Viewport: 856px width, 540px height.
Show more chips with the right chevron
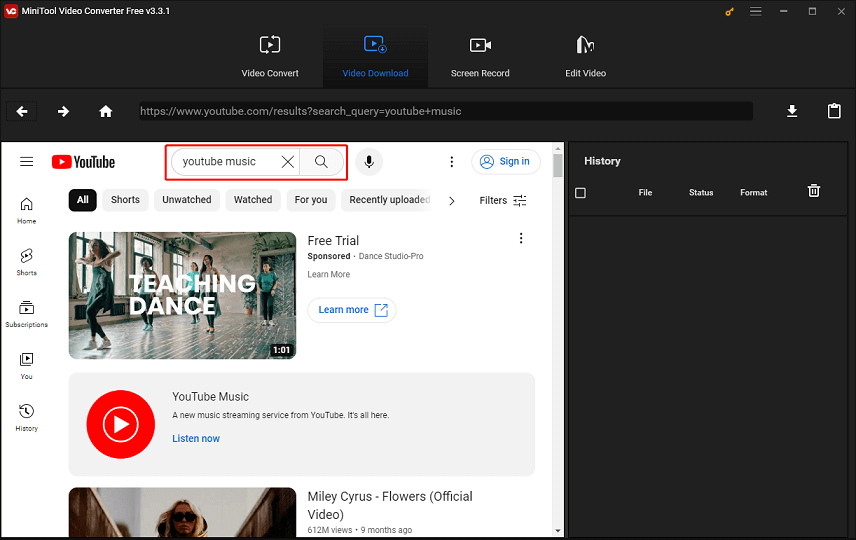(451, 201)
